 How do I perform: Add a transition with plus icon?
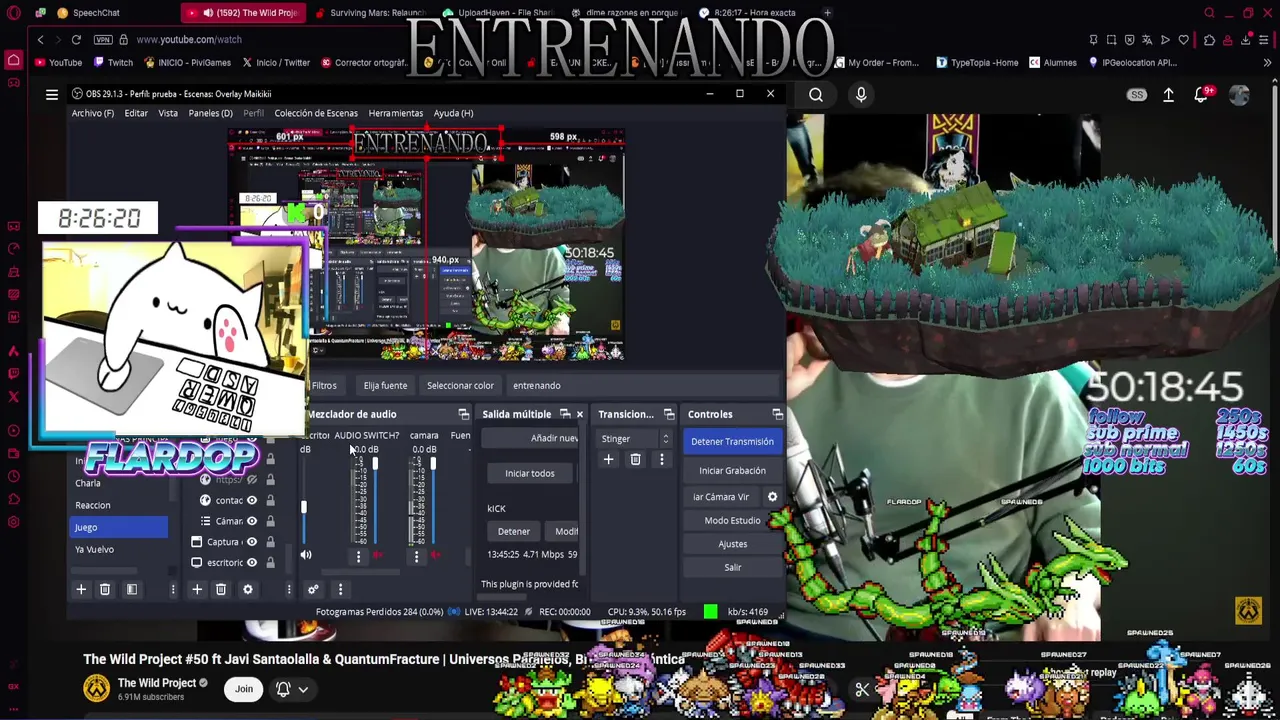[608, 459]
